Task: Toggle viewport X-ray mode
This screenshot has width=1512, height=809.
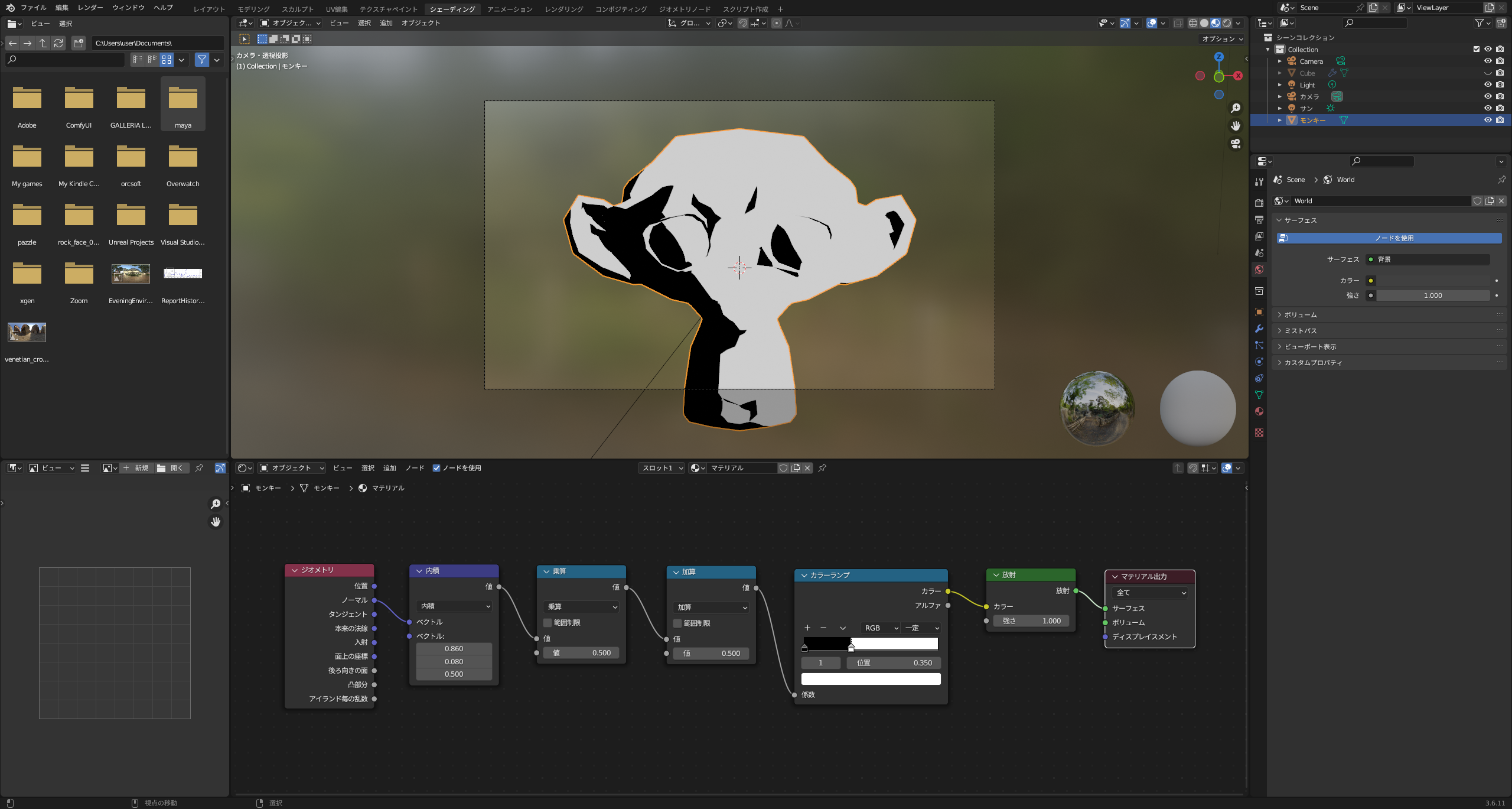Action: pos(1178,23)
